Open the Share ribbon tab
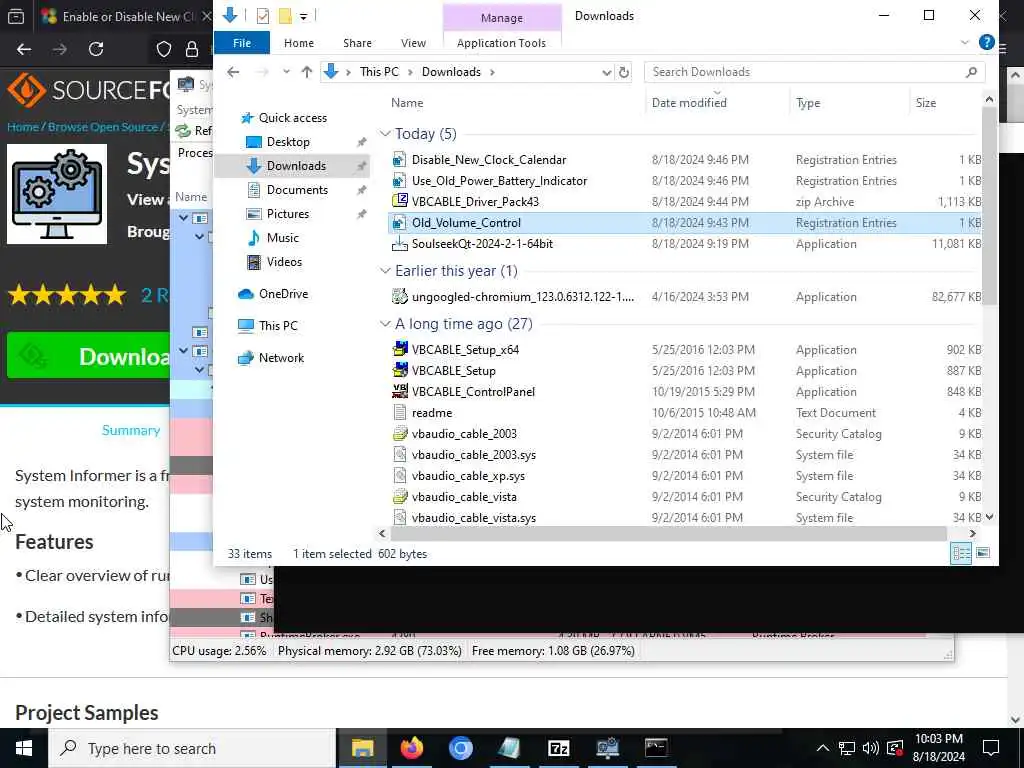1024x768 pixels. tap(357, 42)
